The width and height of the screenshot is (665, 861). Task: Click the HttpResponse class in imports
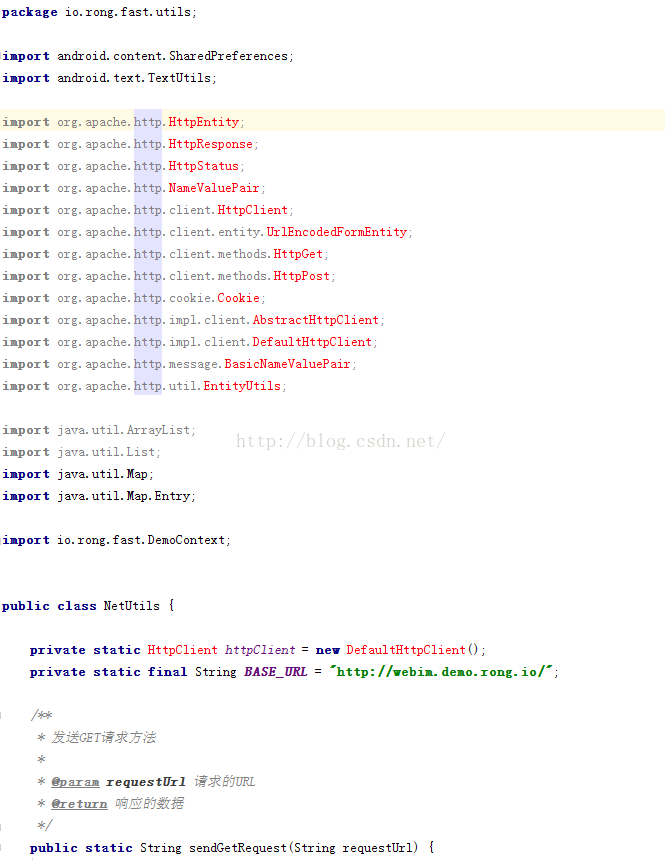point(211,144)
